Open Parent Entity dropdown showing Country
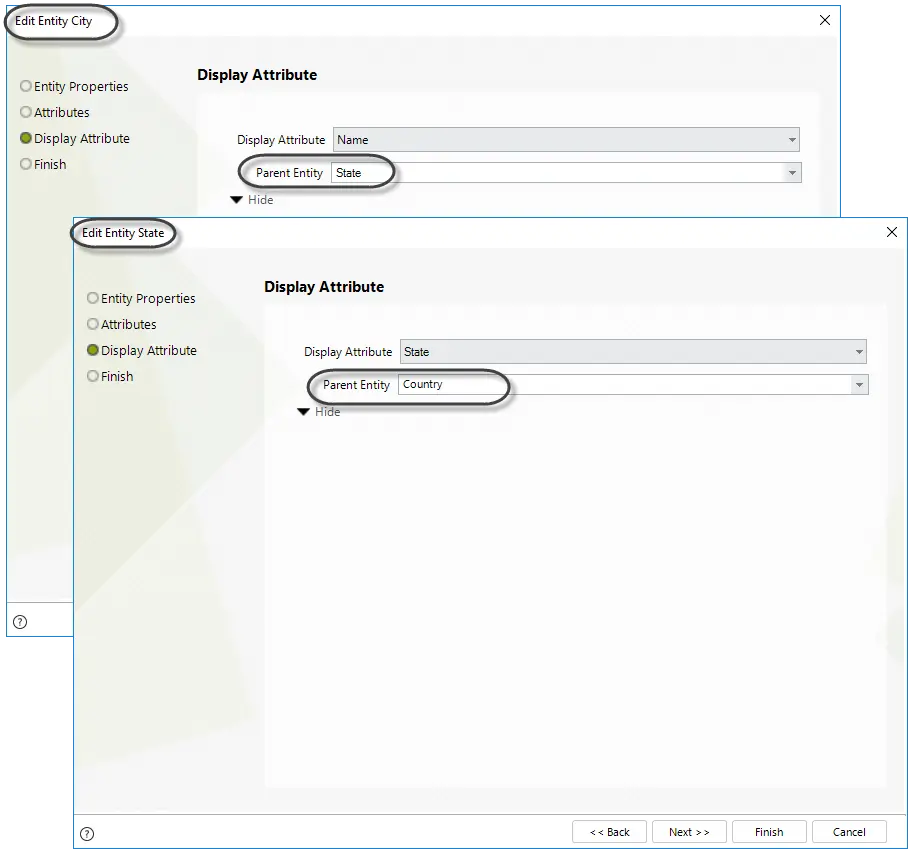The image size is (913, 853). click(633, 384)
